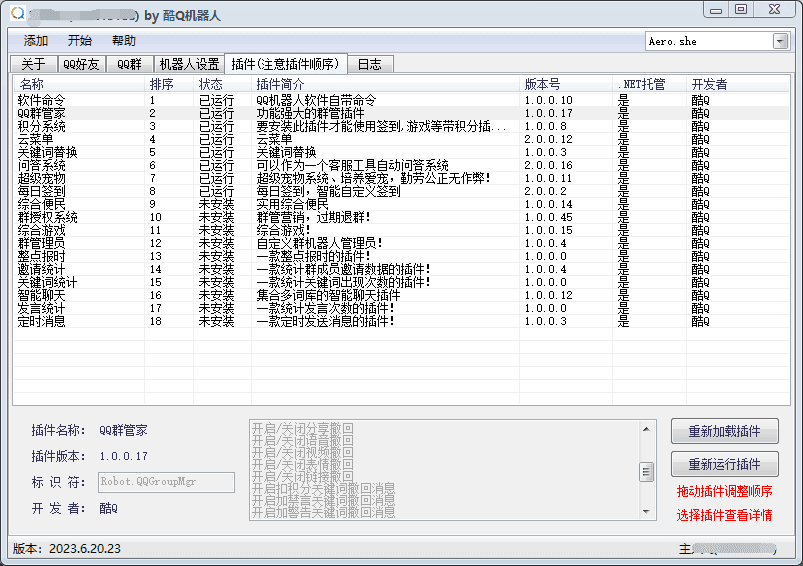Click the version 2023.6.20.23 status text
Screen dimensions: 803x566
pos(67,549)
